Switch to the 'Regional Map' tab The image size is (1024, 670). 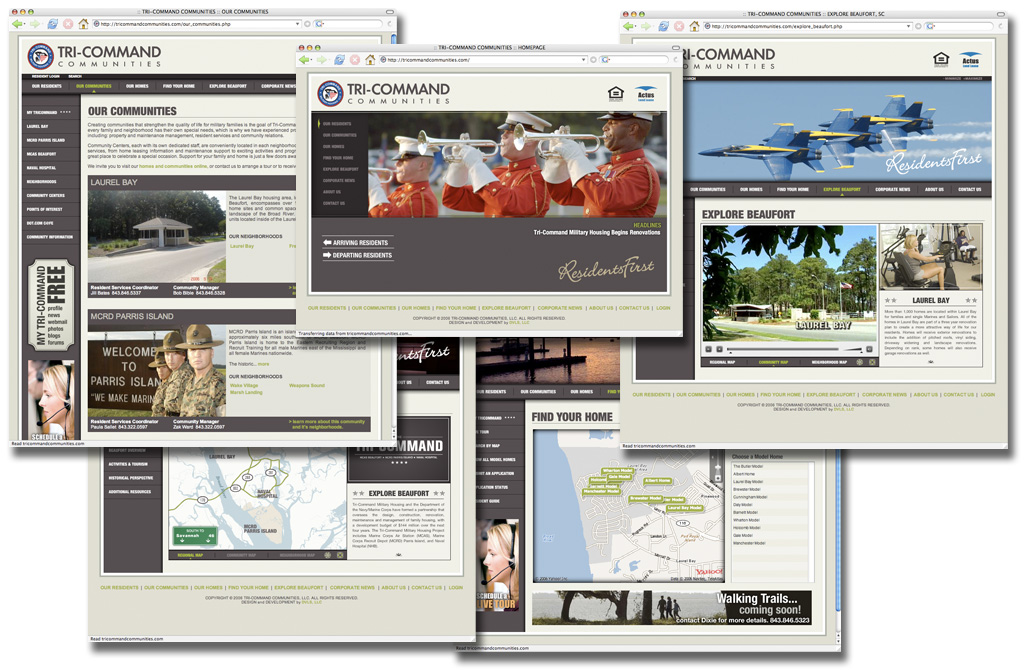pos(725,362)
